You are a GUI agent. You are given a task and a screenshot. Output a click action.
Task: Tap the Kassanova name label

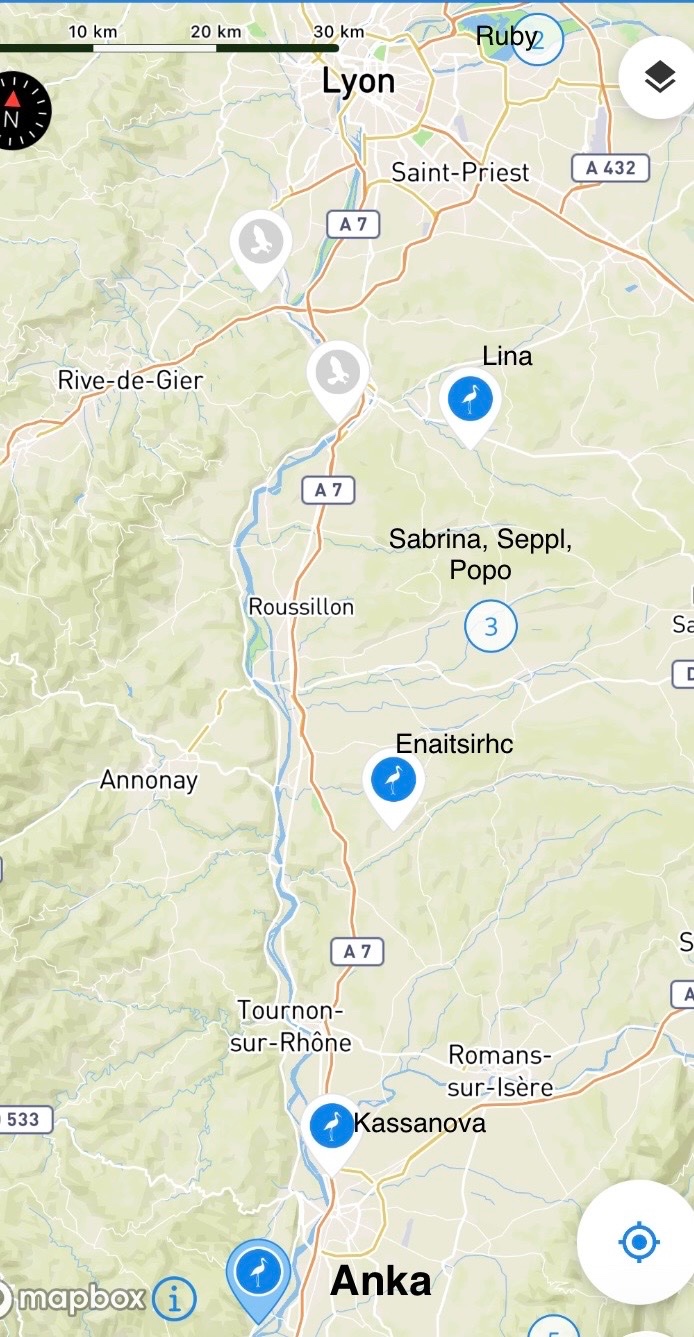point(420,1123)
